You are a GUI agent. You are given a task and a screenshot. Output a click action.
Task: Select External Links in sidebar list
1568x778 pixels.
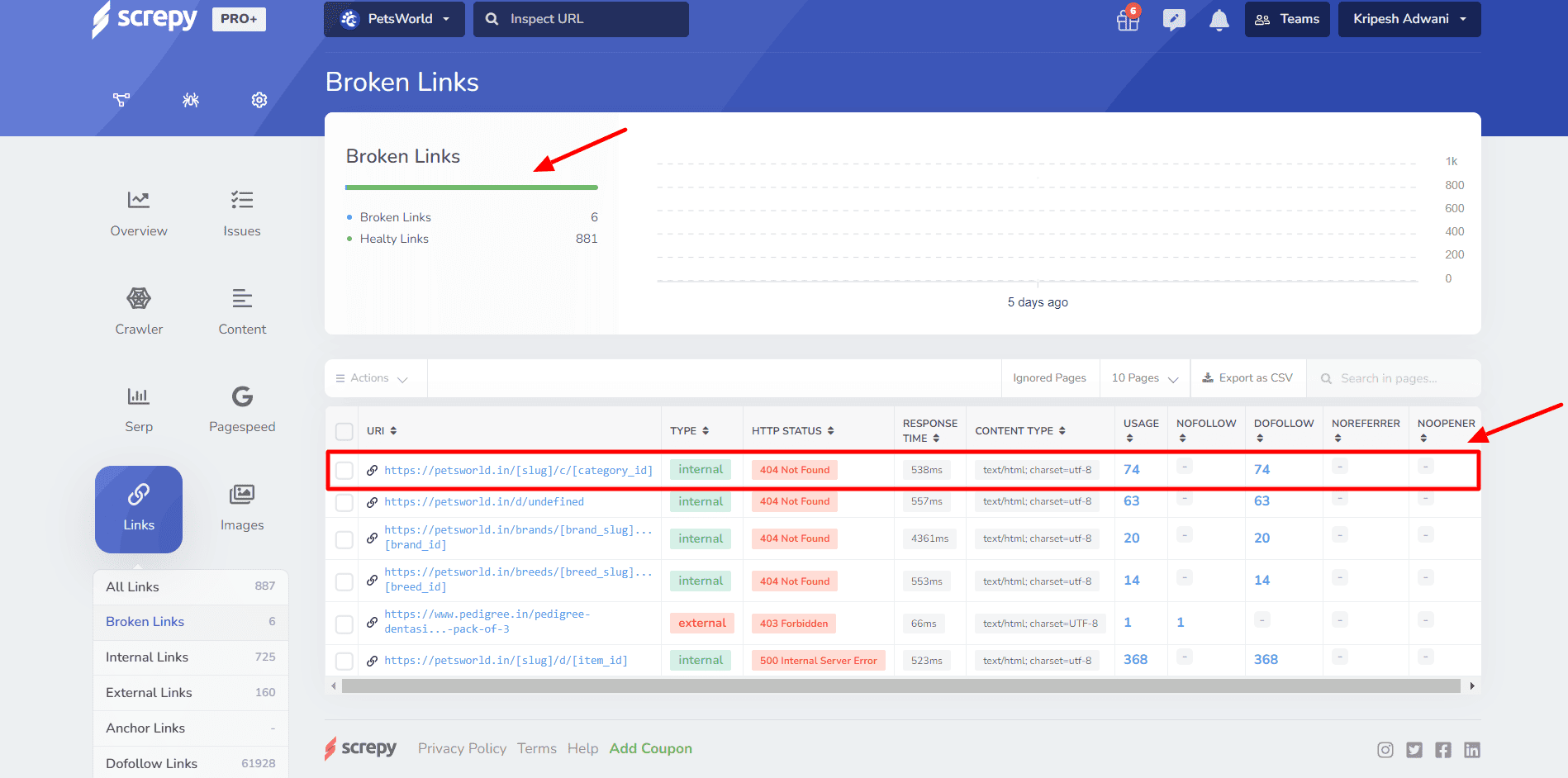(149, 693)
